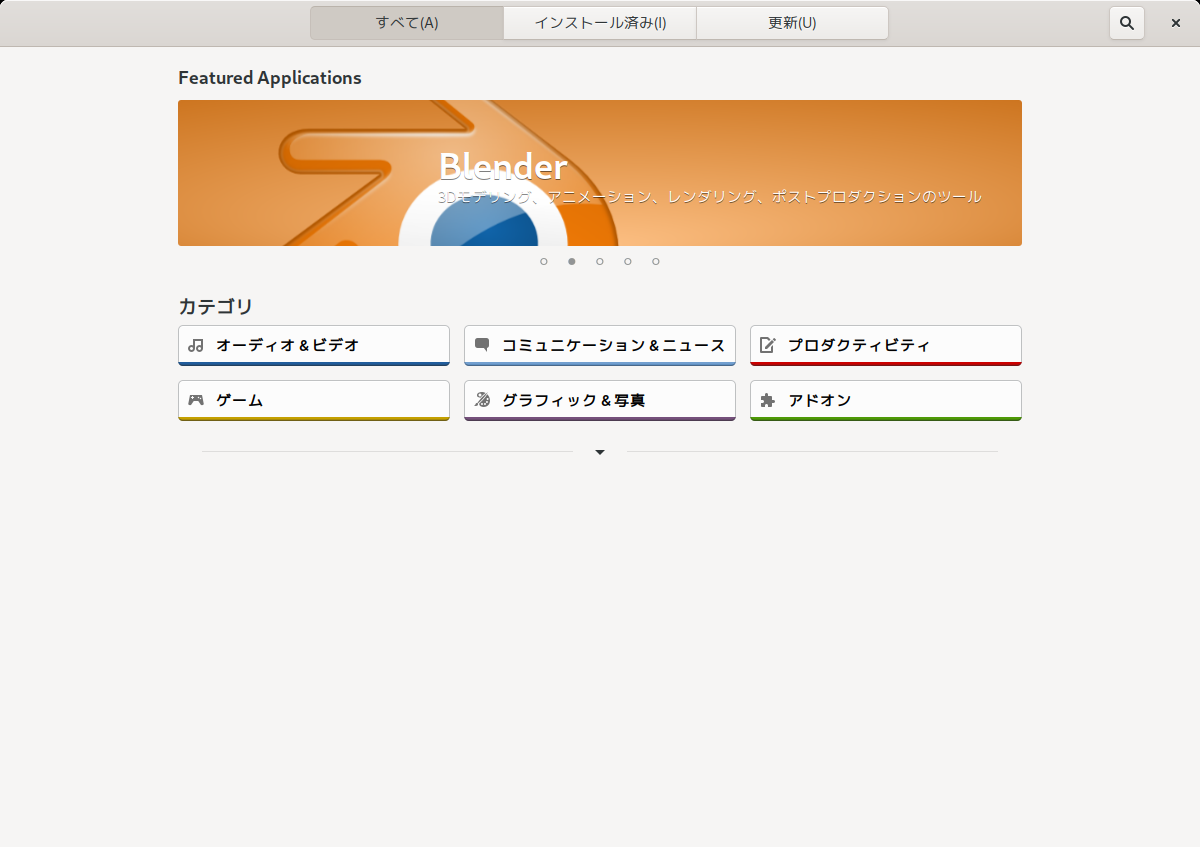Open the プロダクティビティ category

(886, 345)
